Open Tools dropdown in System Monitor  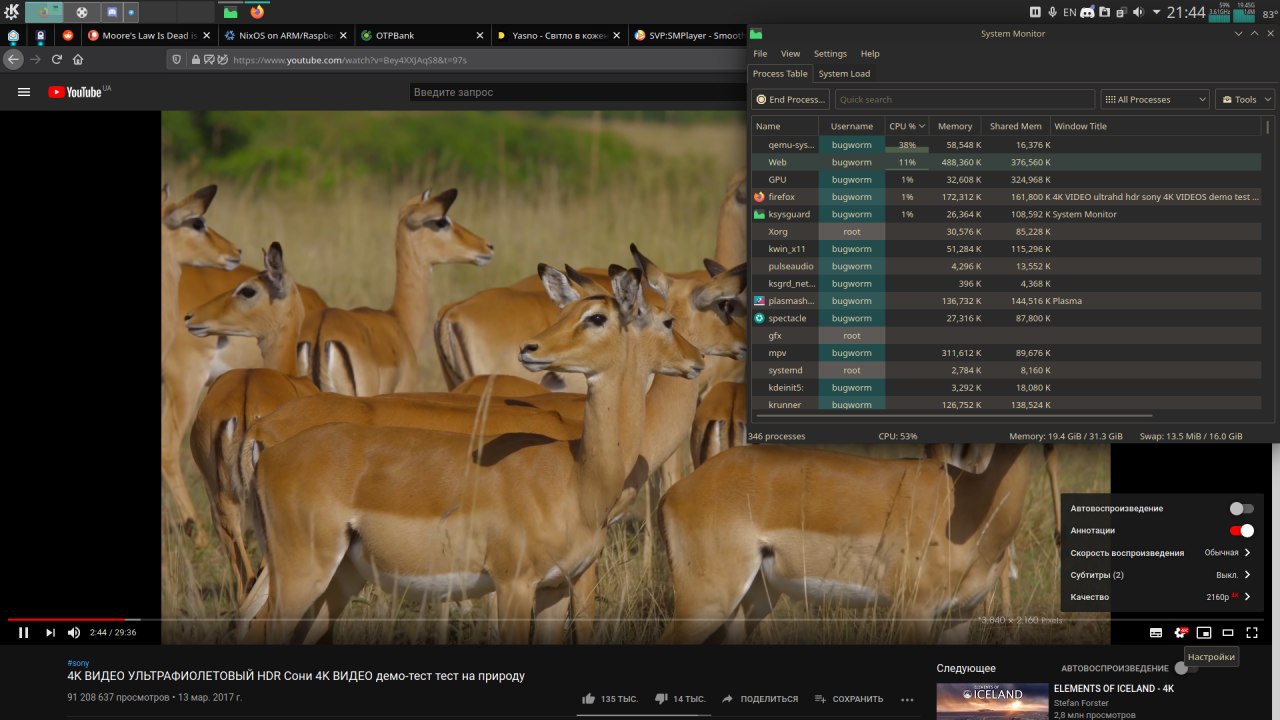point(1245,100)
